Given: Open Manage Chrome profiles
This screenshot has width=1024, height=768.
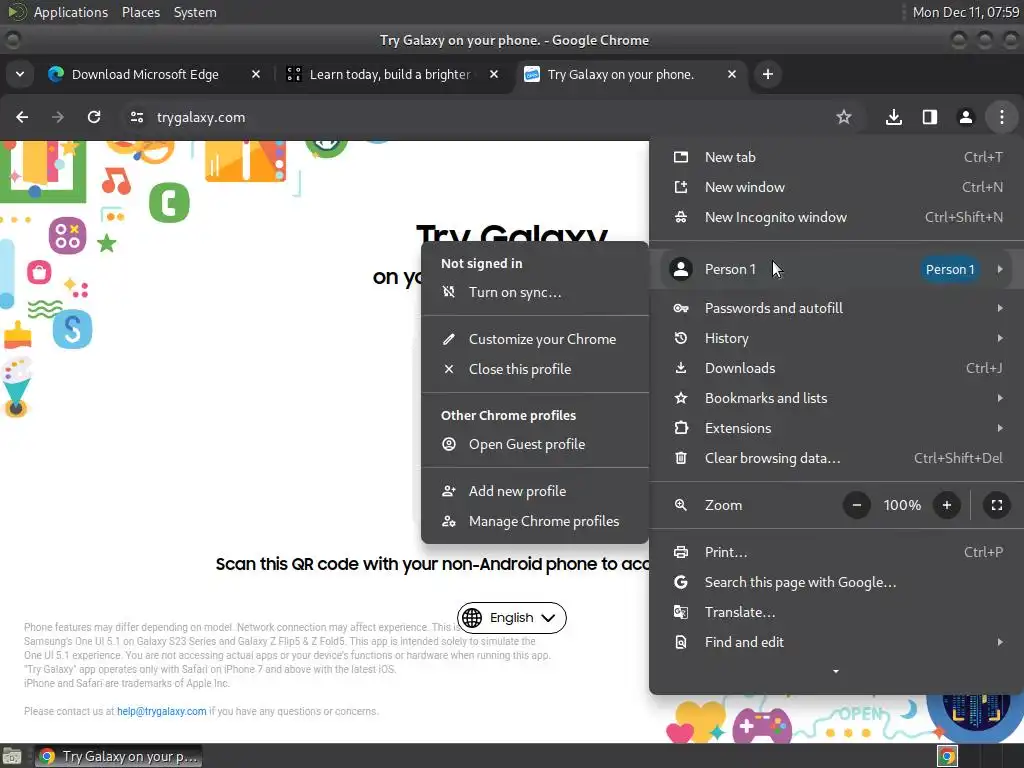Looking at the screenshot, I should (x=535, y=522).
